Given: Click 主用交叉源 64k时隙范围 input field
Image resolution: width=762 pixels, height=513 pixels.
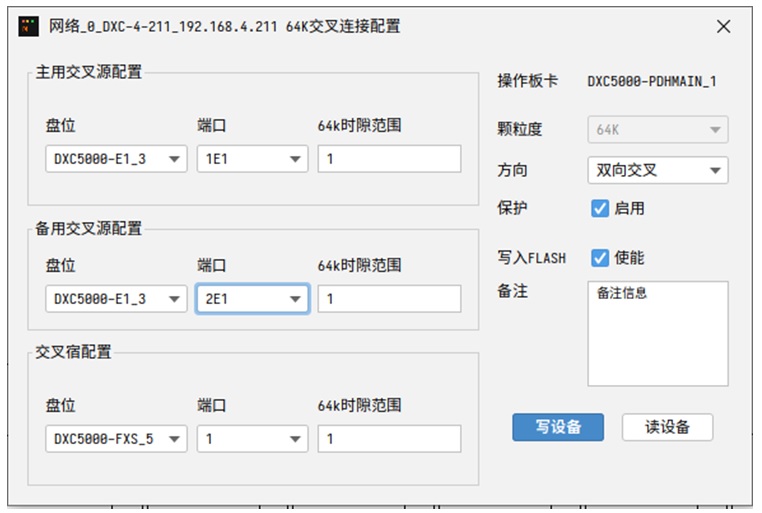Looking at the screenshot, I should [389, 159].
